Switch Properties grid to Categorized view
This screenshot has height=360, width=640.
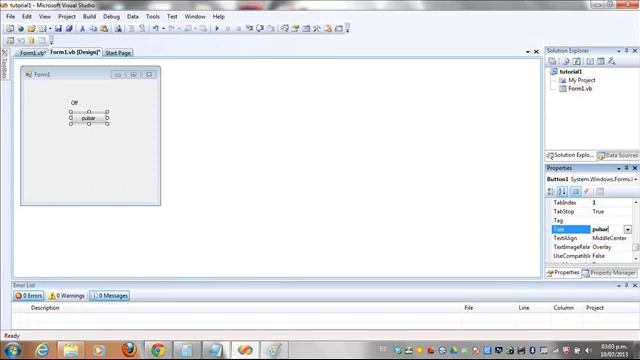pyautogui.click(x=551, y=191)
